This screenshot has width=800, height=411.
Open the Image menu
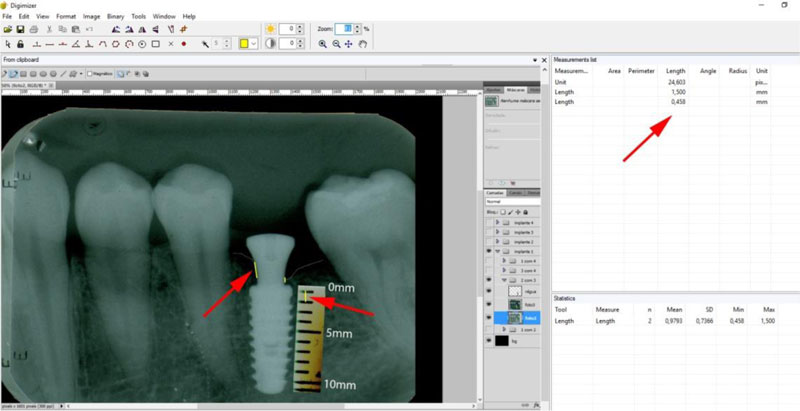[92, 16]
